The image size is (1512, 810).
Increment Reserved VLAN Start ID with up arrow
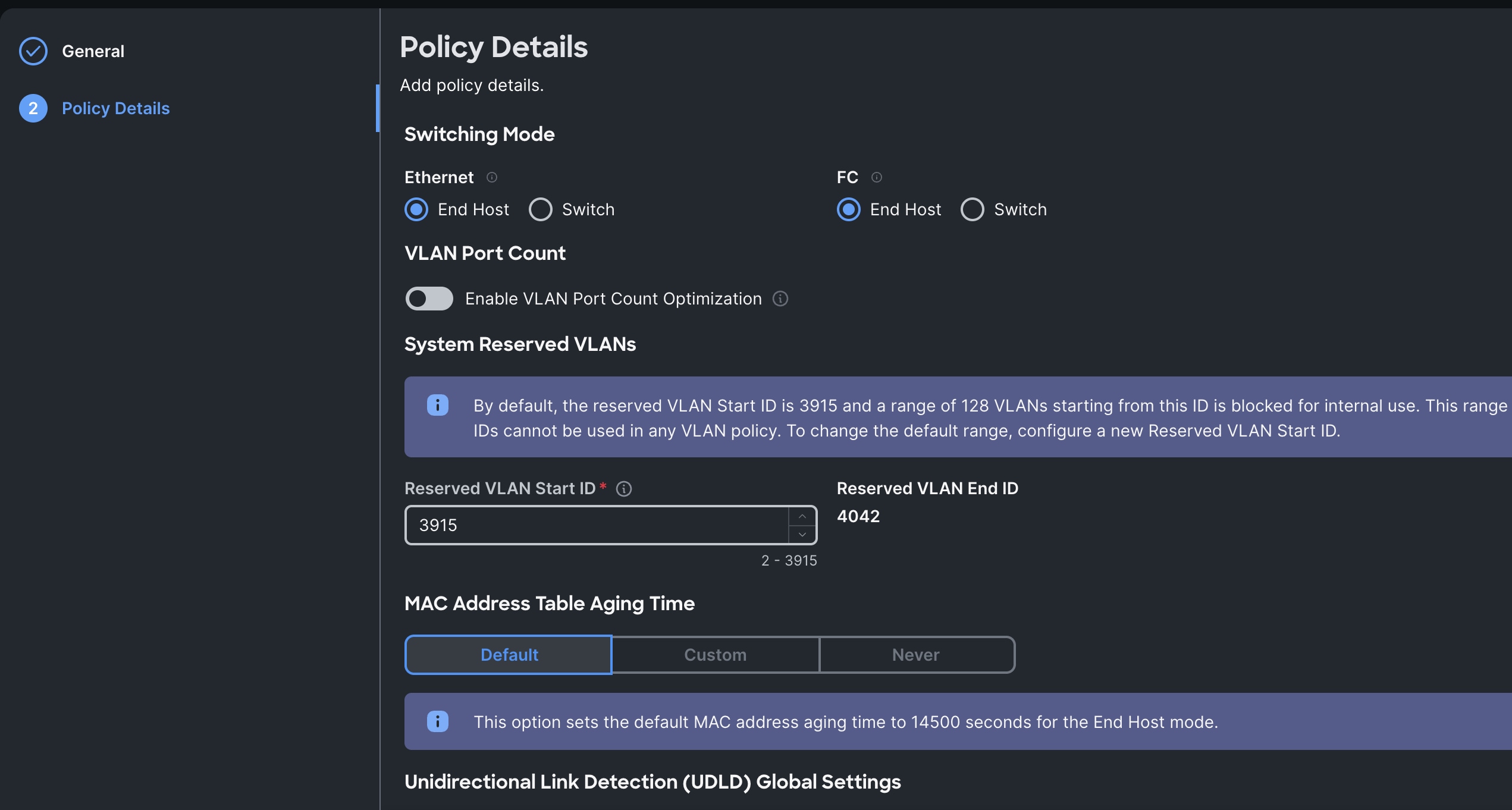(802, 516)
